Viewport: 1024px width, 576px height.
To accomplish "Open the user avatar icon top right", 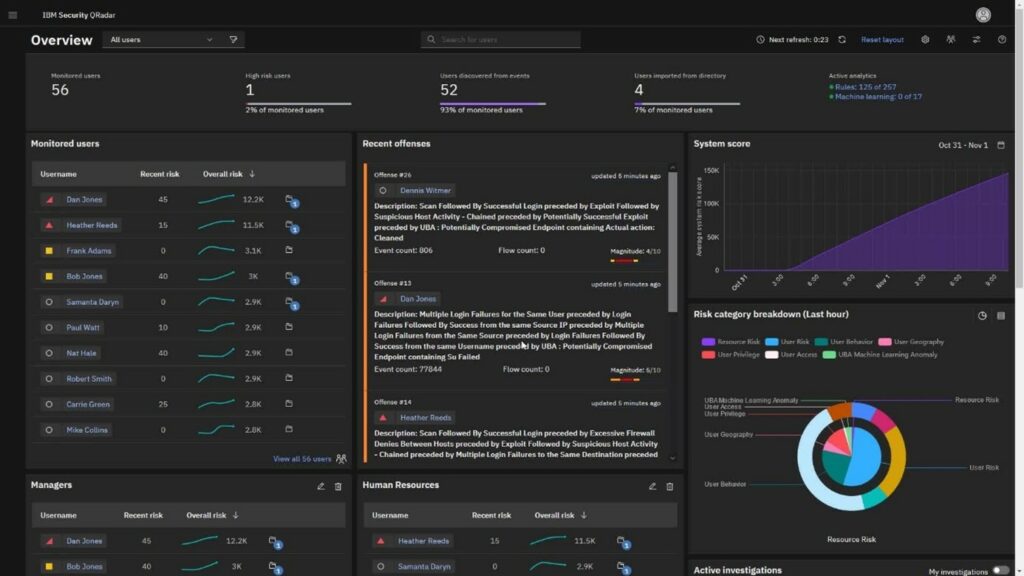I will 983,13.
